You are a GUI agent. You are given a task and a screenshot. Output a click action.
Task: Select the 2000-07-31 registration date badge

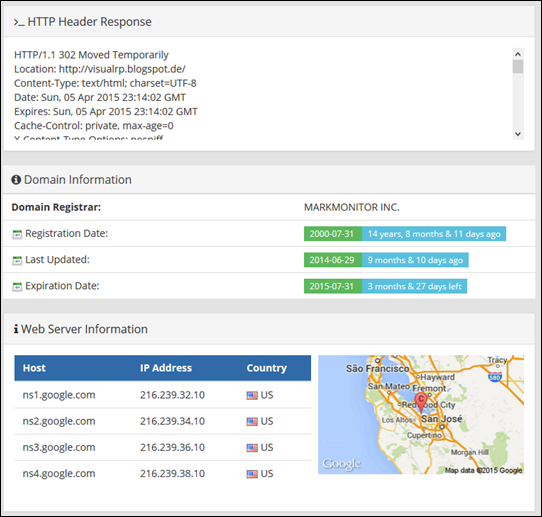333,234
